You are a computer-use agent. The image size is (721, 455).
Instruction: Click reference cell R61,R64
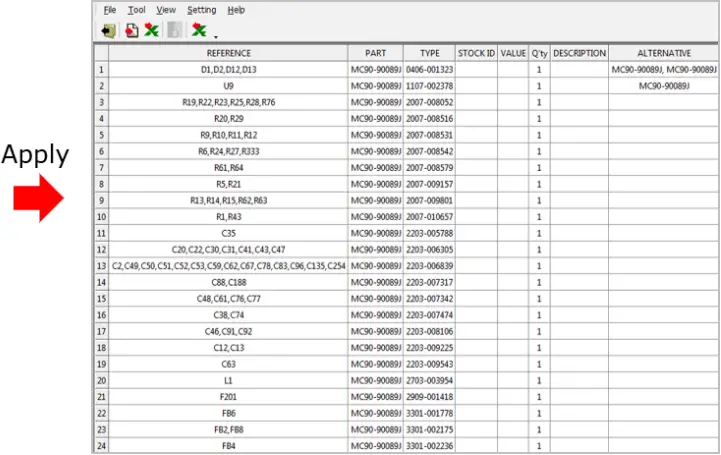coord(229,168)
